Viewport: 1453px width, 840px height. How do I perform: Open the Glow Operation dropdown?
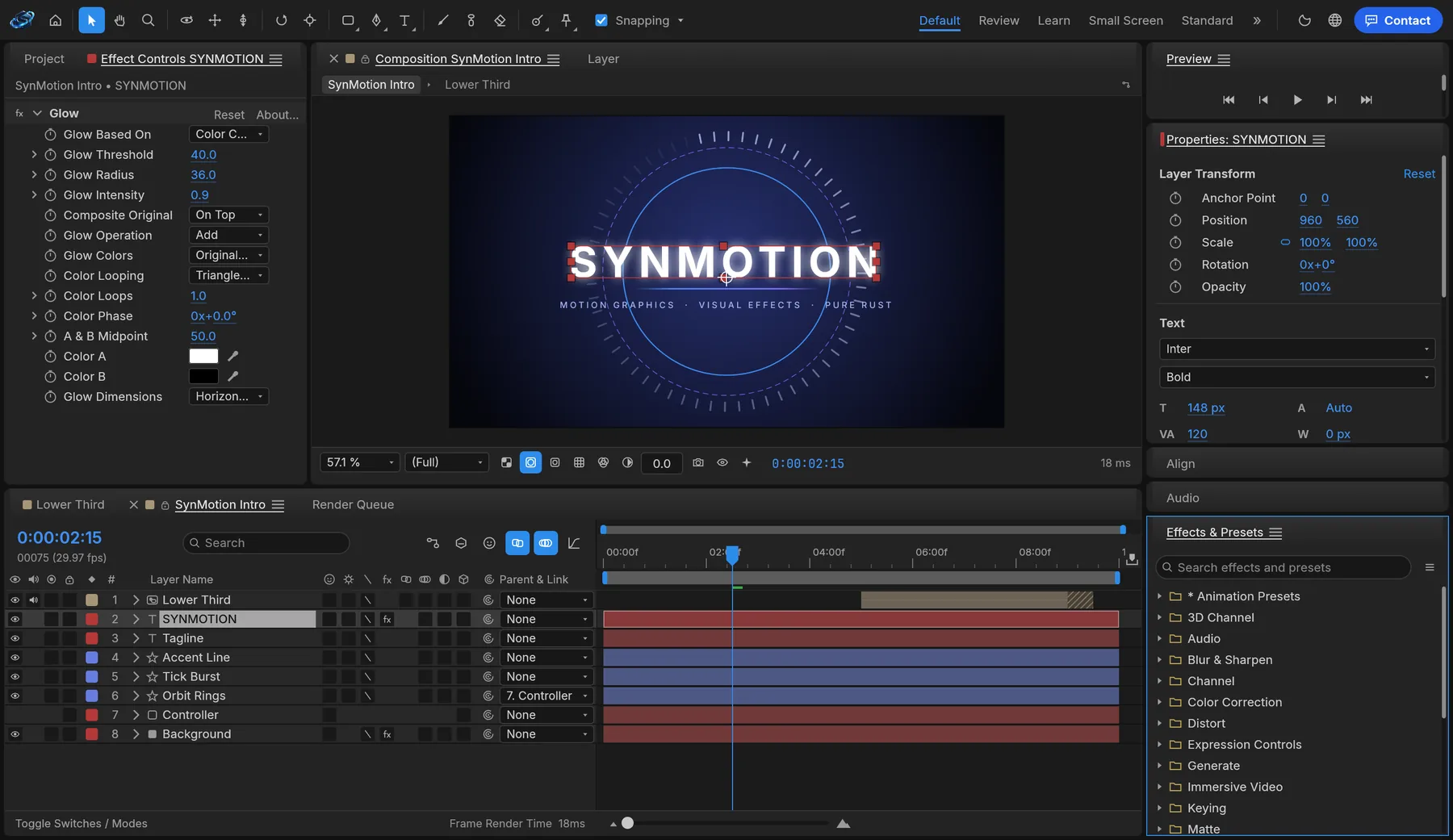(228, 235)
